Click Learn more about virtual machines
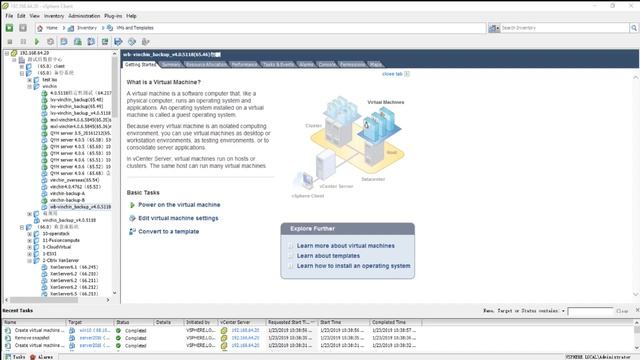The height and width of the screenshot is (360, 640). click(x=346, y=246)
